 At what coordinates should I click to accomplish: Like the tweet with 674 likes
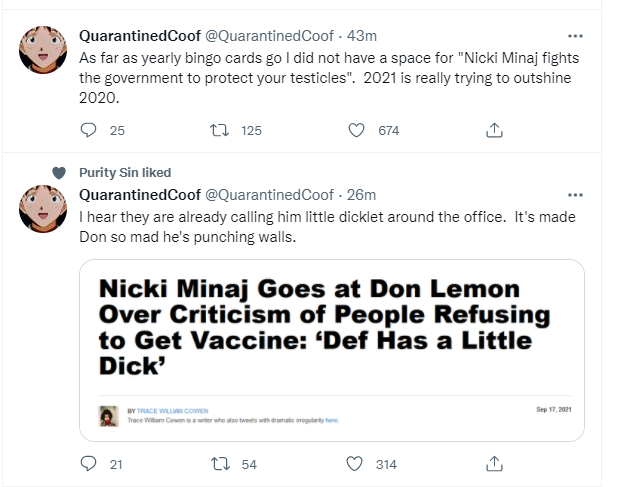[357, 130]
